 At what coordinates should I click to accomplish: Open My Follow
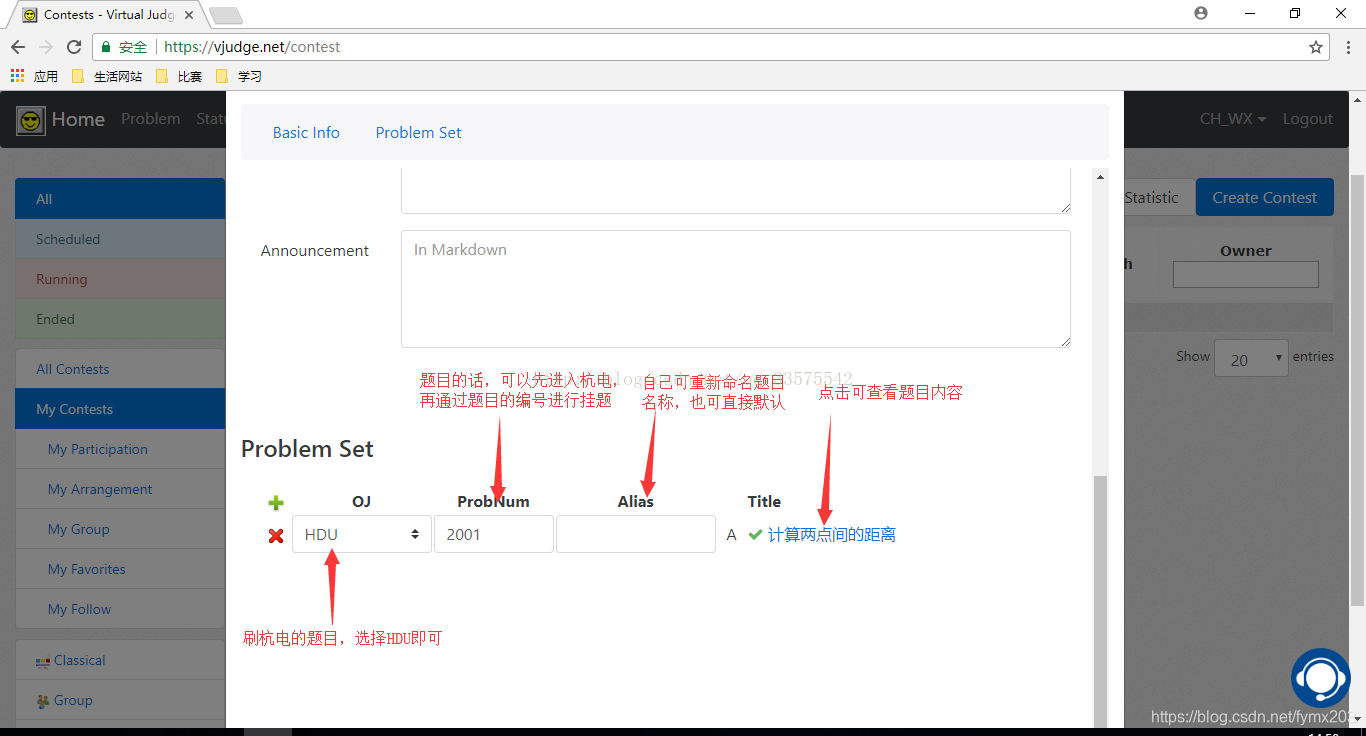[x=120, y=609]
